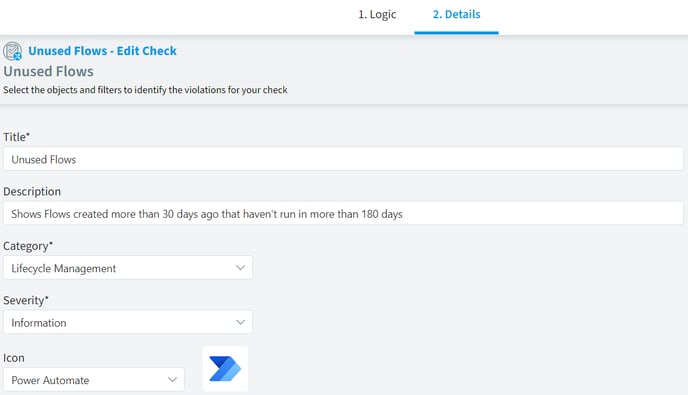This screenshot has width=688, height=395.
Task: Click the Unused Flows - Edit Check heading
Action: (102, 51)
